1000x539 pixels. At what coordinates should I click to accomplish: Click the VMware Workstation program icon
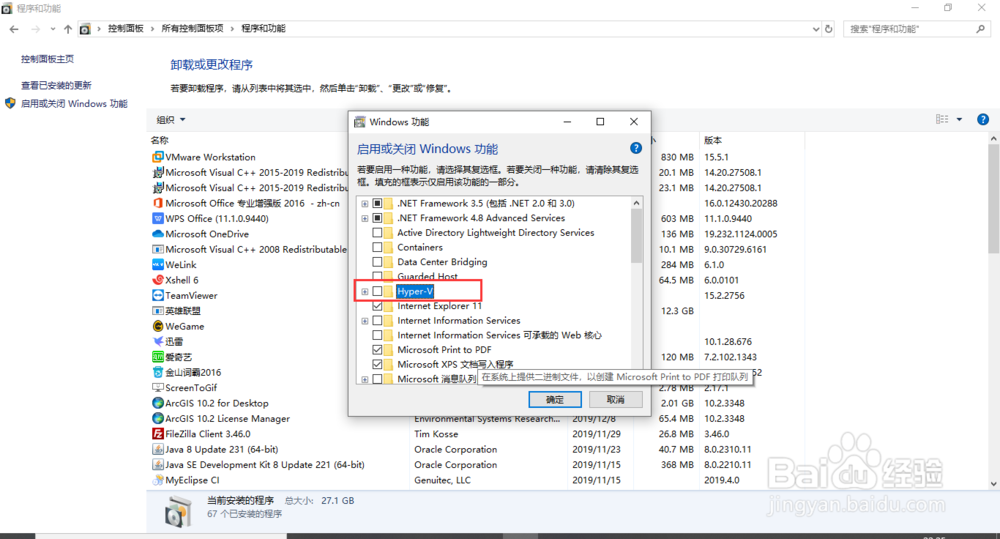(x=158, y=157)
